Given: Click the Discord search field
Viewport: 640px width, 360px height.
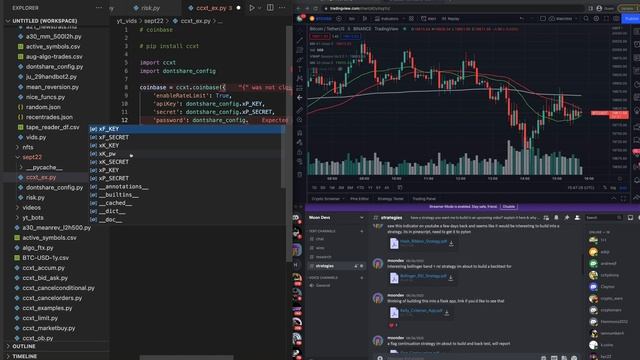Looking at the screenshot, I should tap(604, 218).
